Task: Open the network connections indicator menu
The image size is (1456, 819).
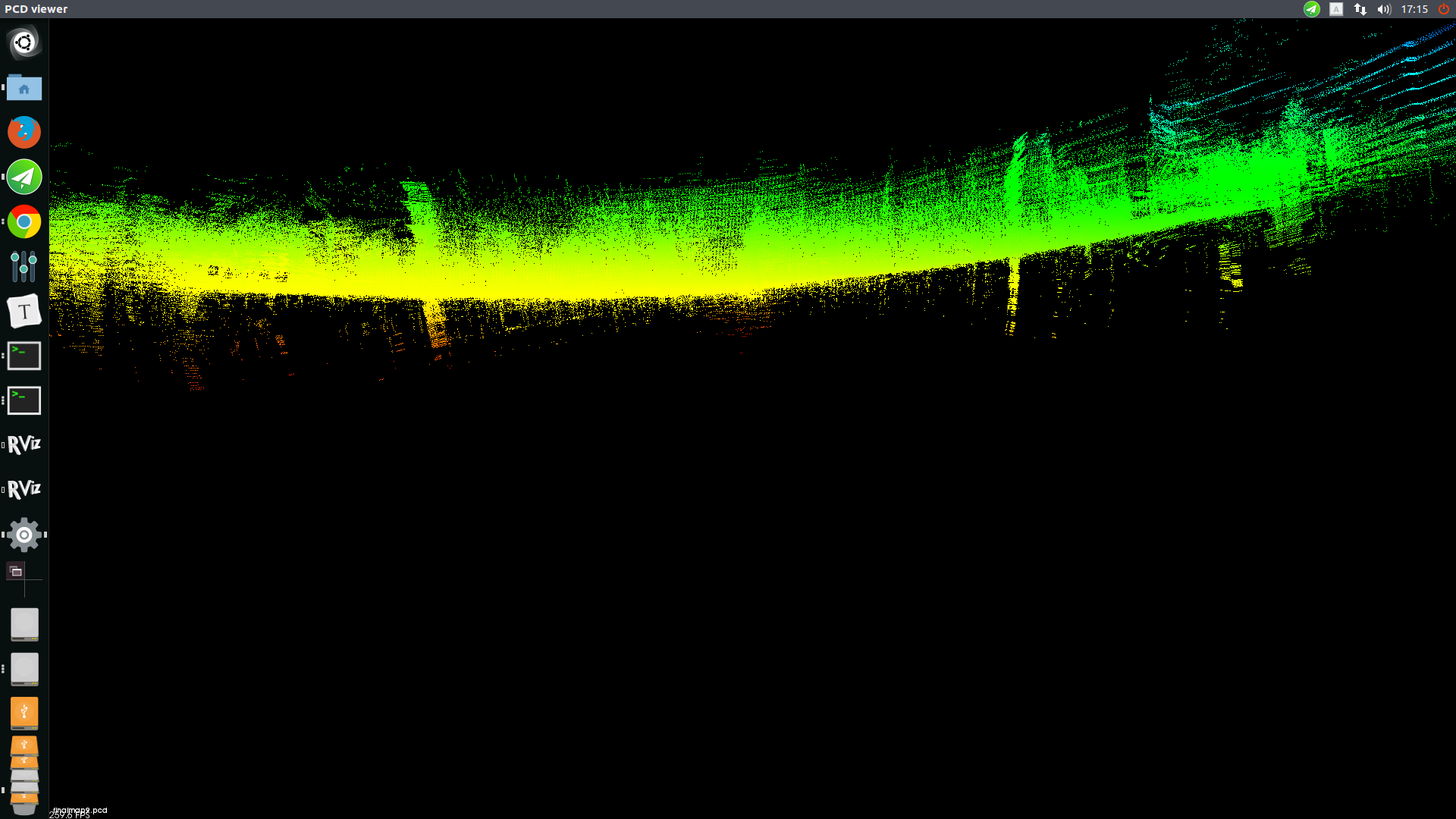Action: click(x=1360, y=9)
